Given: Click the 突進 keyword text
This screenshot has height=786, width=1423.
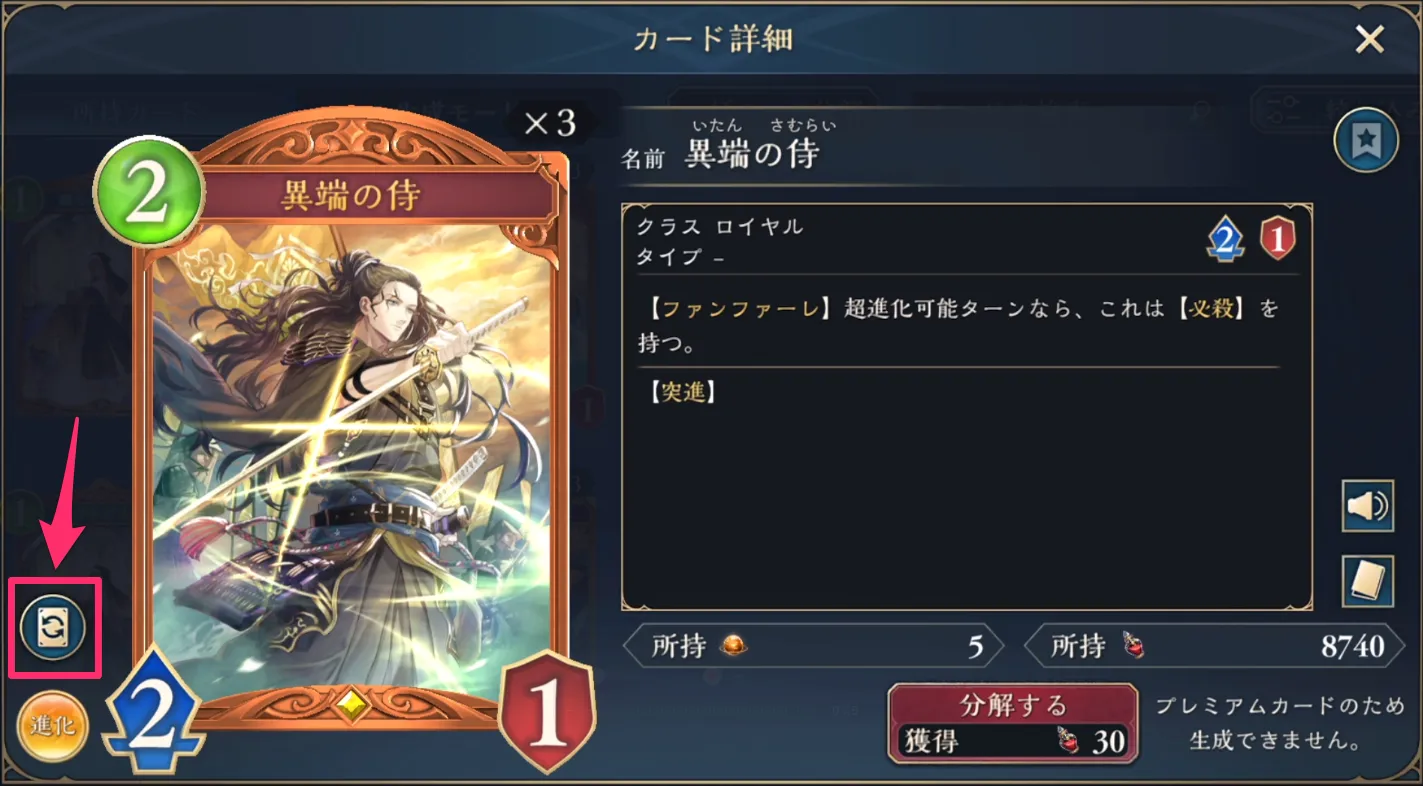Looking at the screenshot, I should pos(683,393).
